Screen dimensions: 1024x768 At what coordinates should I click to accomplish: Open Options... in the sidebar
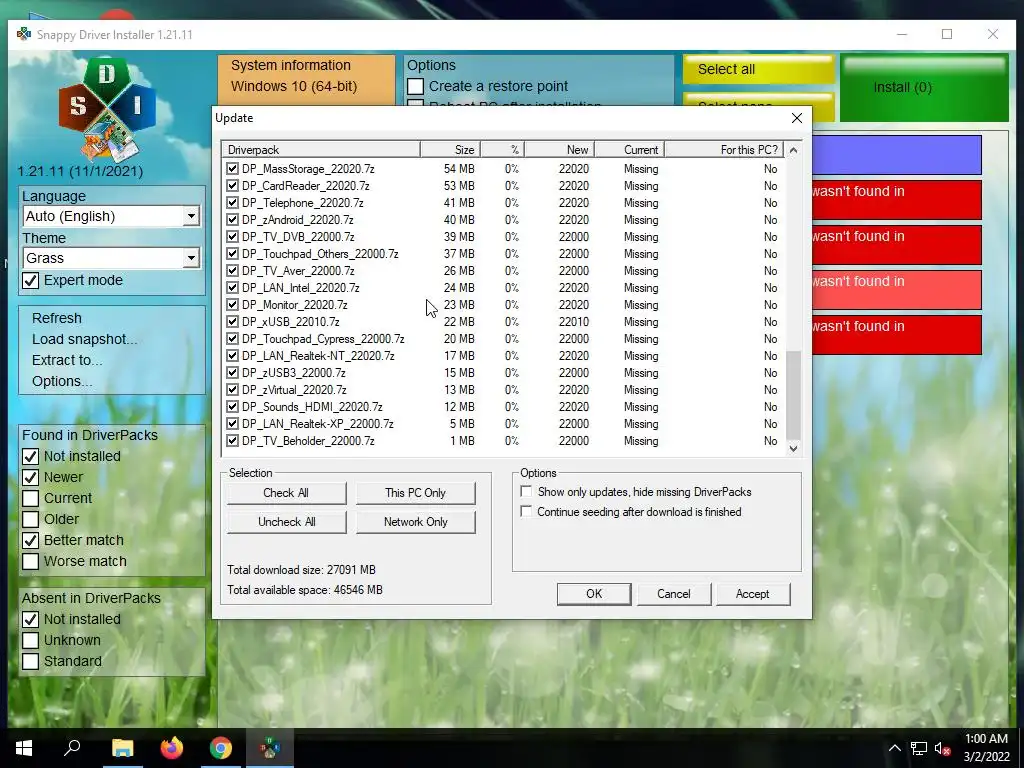(62, 381)
